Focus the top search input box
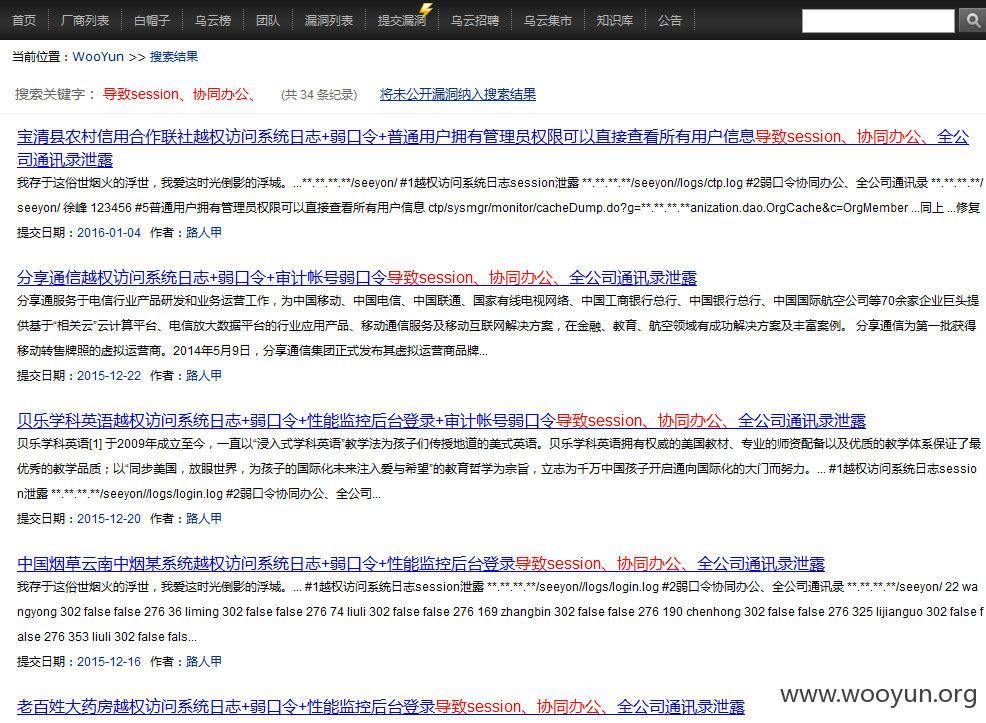986x723 pixels. click(878, 21)
